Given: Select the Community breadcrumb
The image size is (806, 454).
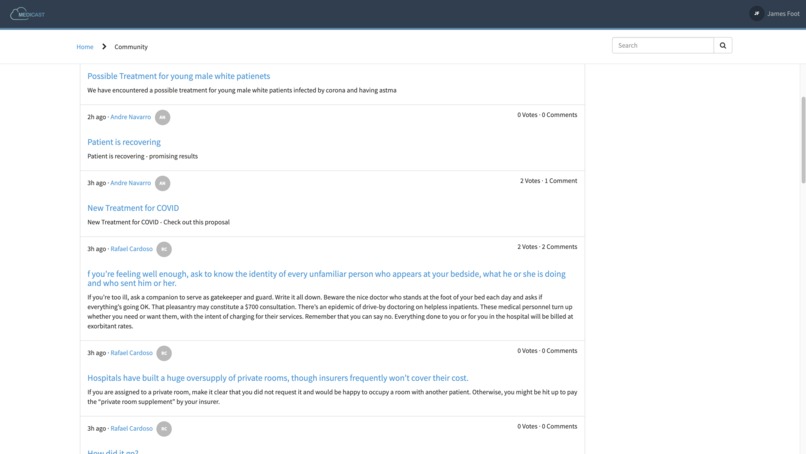Looking at the screenshot, I should click(x=131, y=47).
